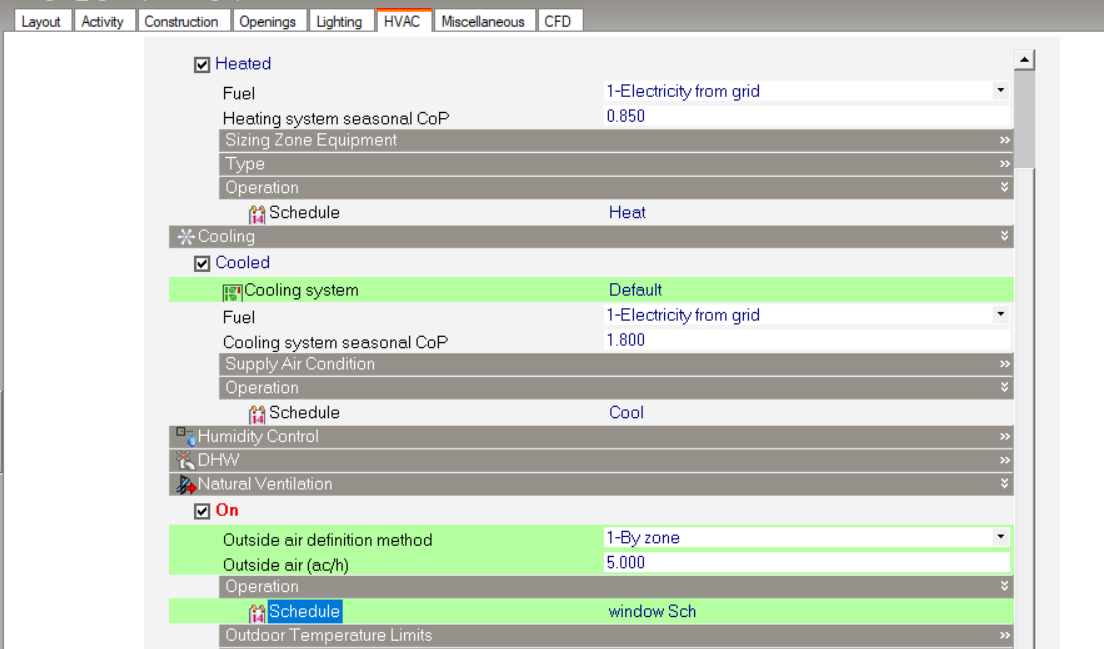Viewport: 1104px width, 649px height.
Task: Open the Miscellaneous tab
Action: [x=483, y=21]
